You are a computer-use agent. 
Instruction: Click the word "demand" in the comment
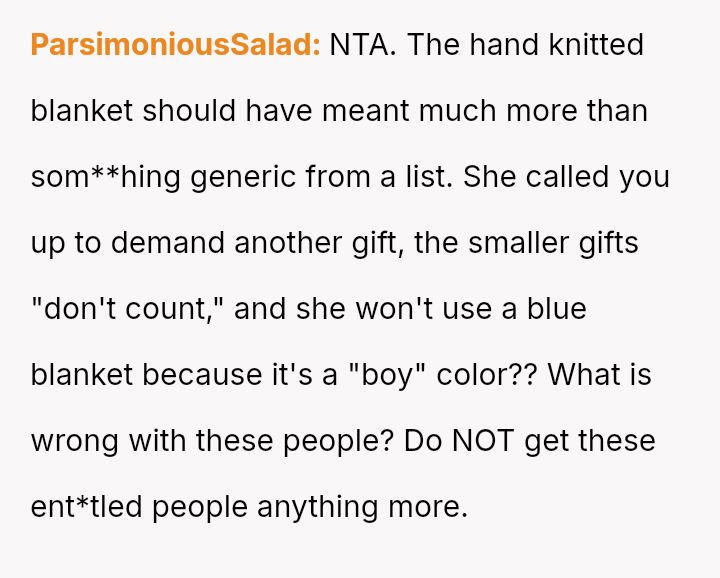[x=168, y=243]
